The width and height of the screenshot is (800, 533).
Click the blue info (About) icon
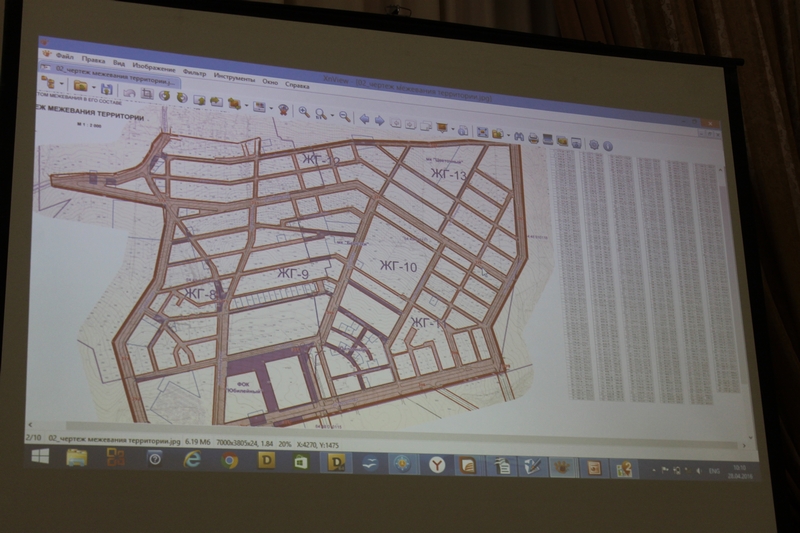tap(607, 145)
